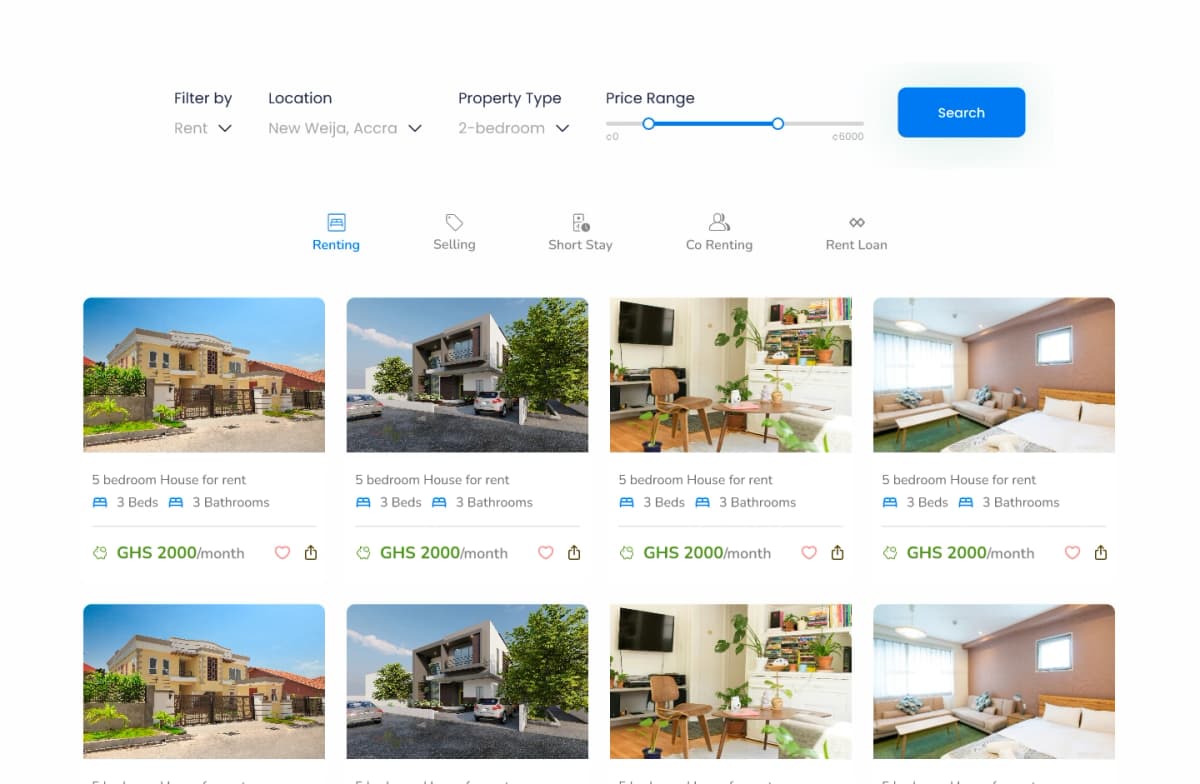Click the bathroom icon on the top-row yellow mansion card
This screenshot has width=1200, height=784.
pos(176,502)
